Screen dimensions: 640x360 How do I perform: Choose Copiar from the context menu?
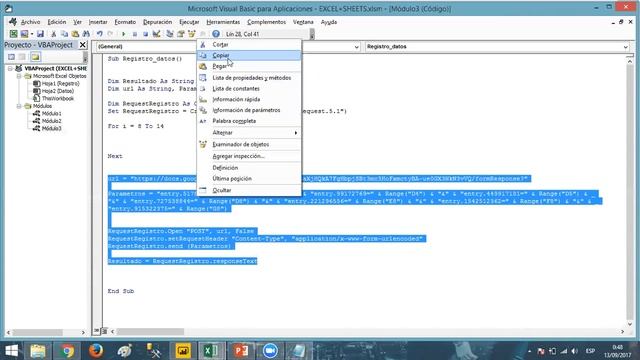pyautogui.click(x=249, y=55)
